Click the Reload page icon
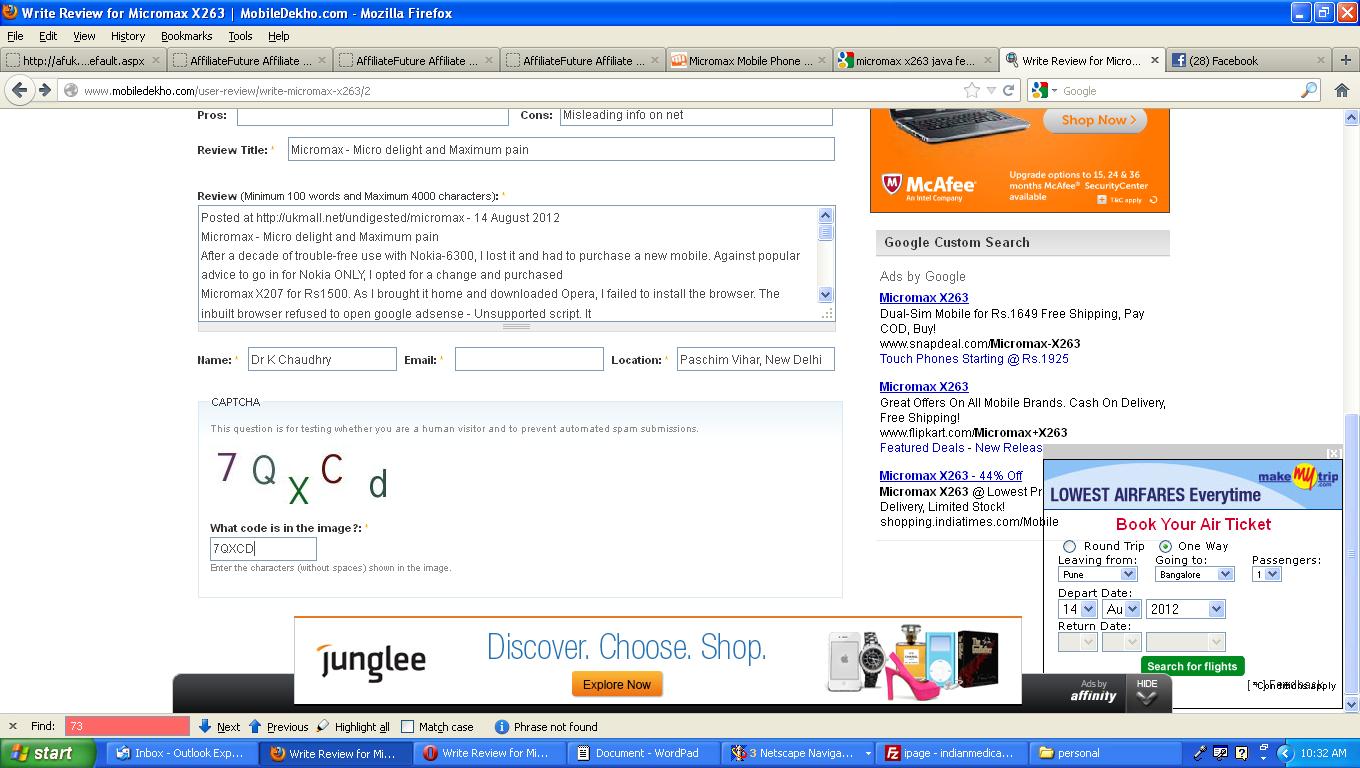The width and height of the screenshot is (1360, 768). 1009,90
